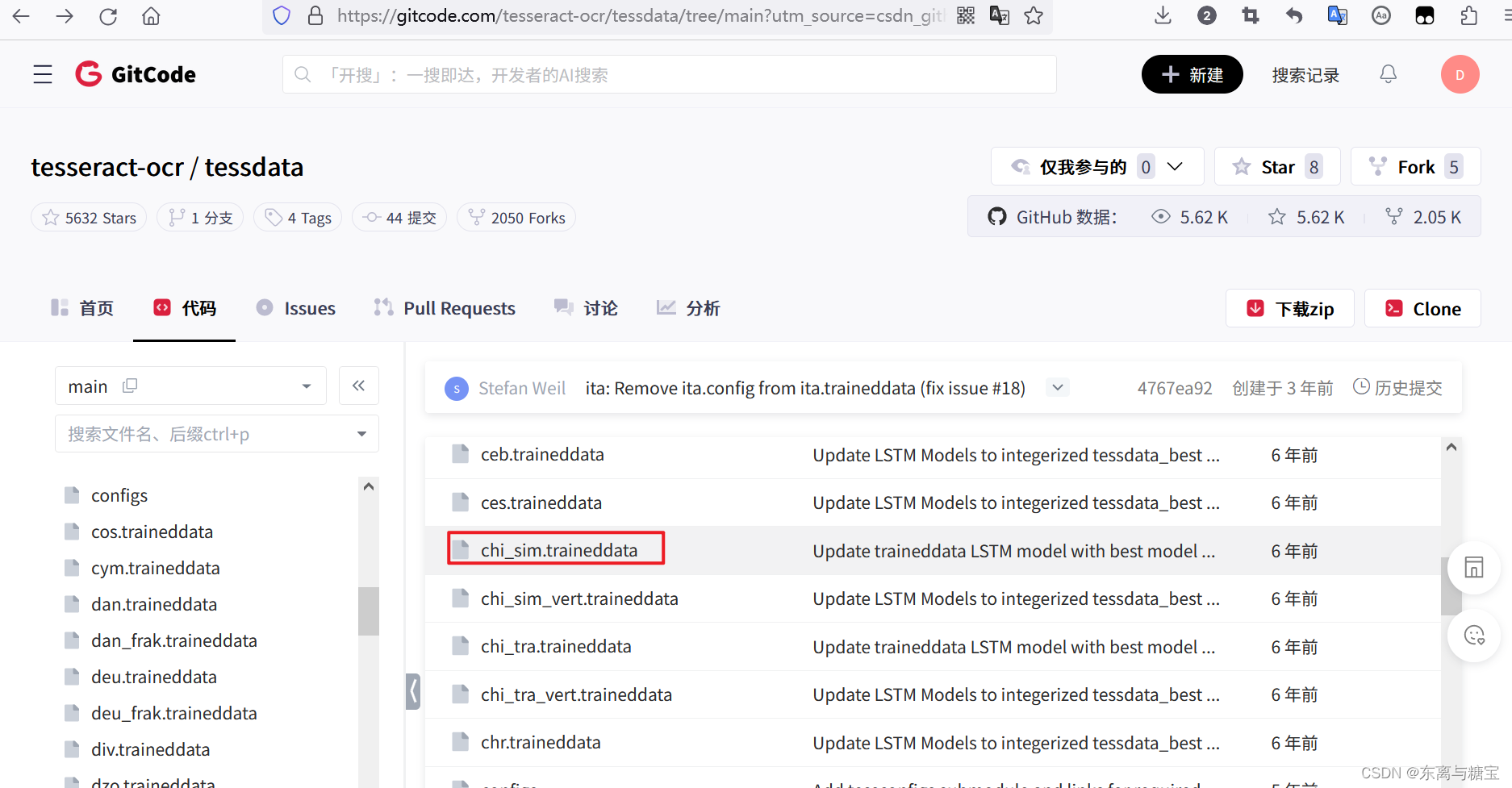Click Stefan Weil author avatar
1512x788 pixels.
point(457,389)
